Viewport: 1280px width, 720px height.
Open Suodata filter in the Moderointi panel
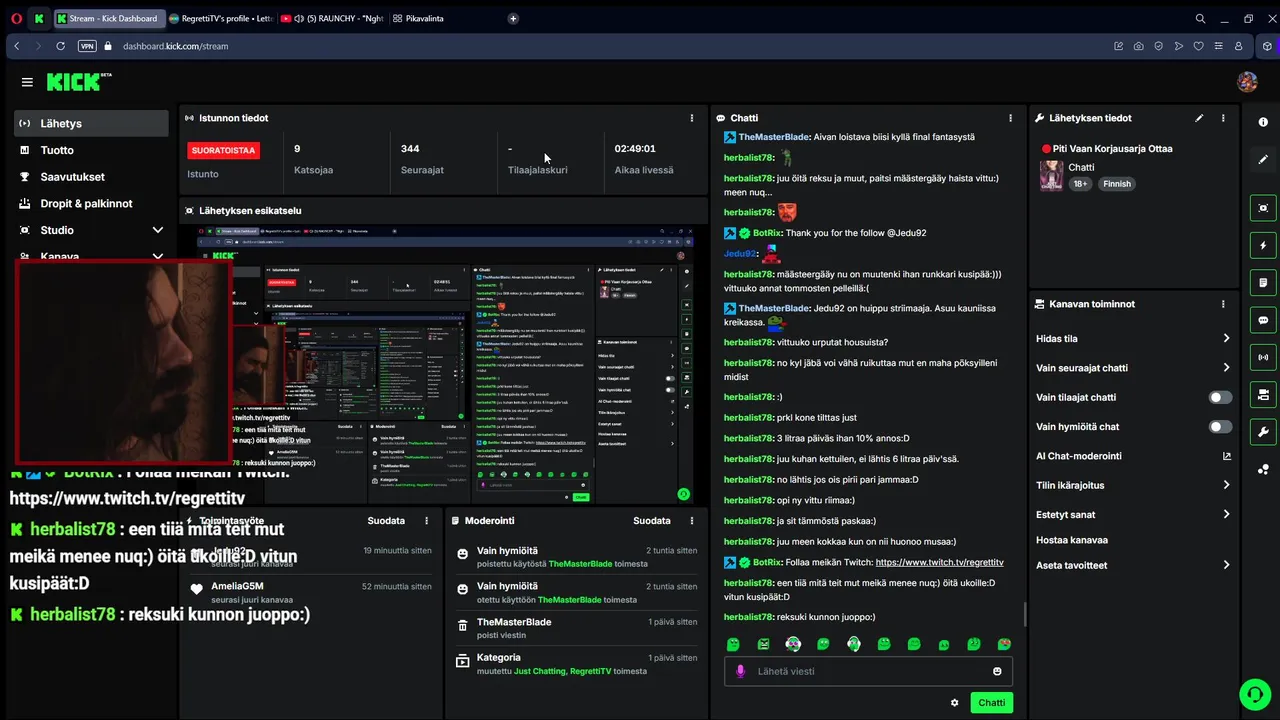click(652, 521)
